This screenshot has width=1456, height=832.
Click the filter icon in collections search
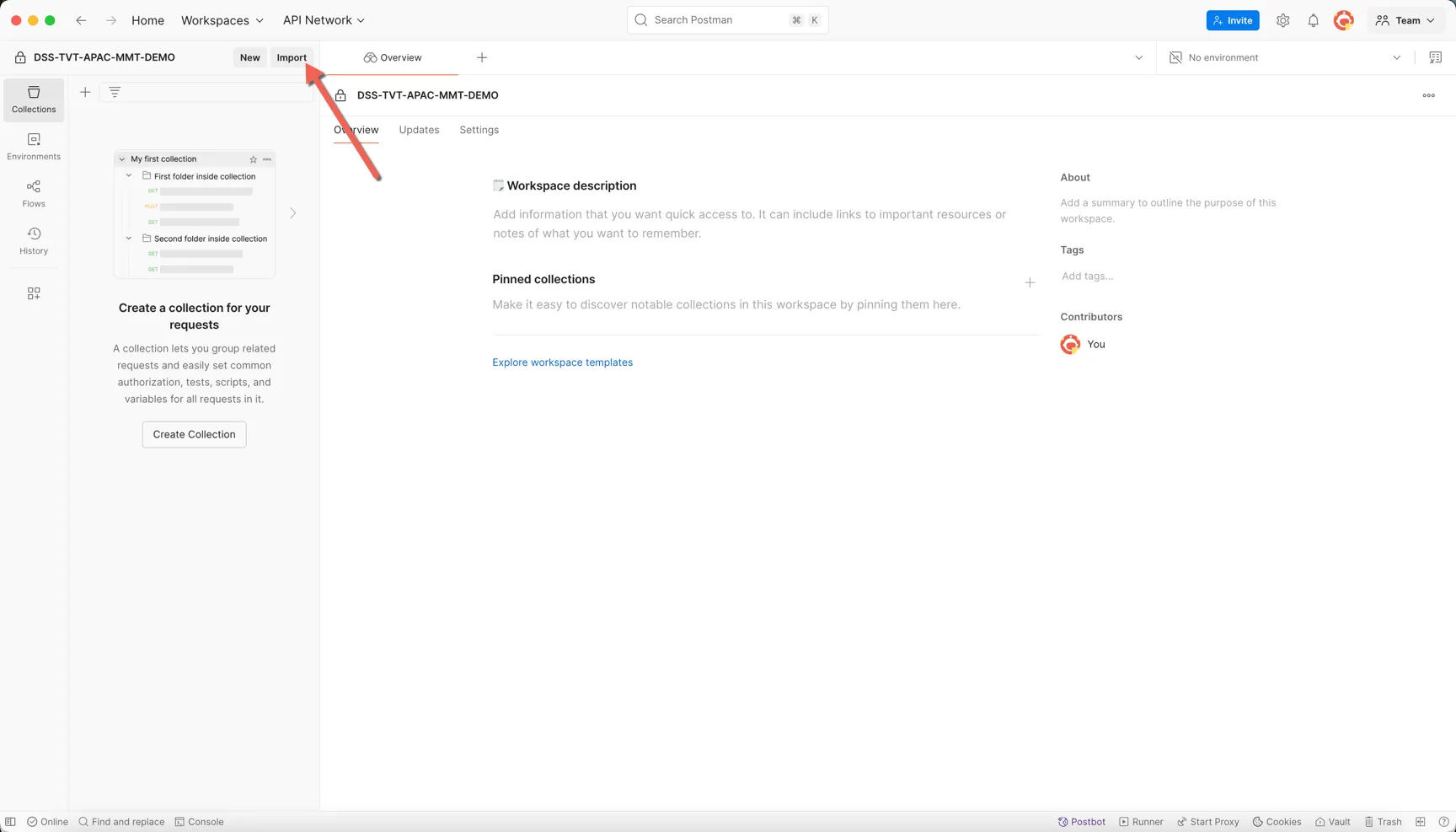click(x=115, y=92)
